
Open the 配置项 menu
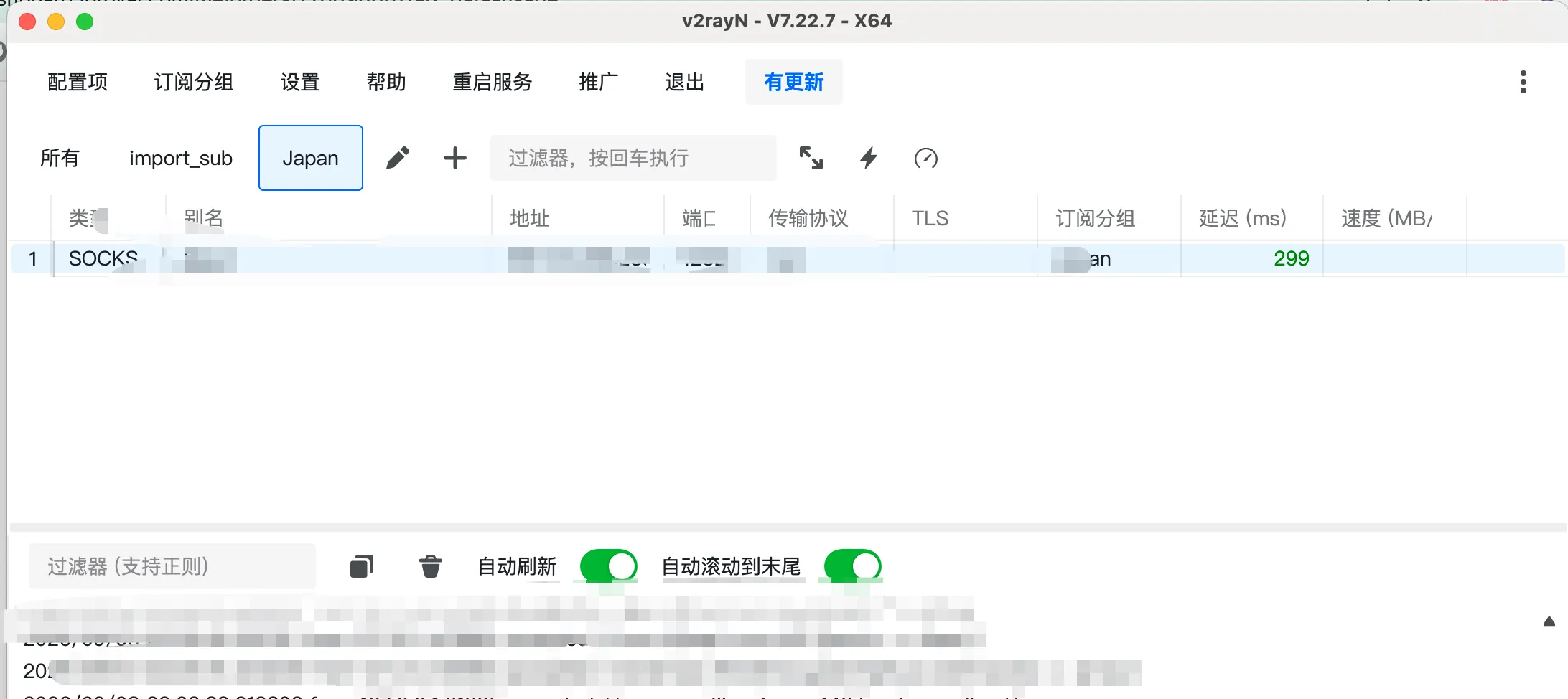coord(78,82)
